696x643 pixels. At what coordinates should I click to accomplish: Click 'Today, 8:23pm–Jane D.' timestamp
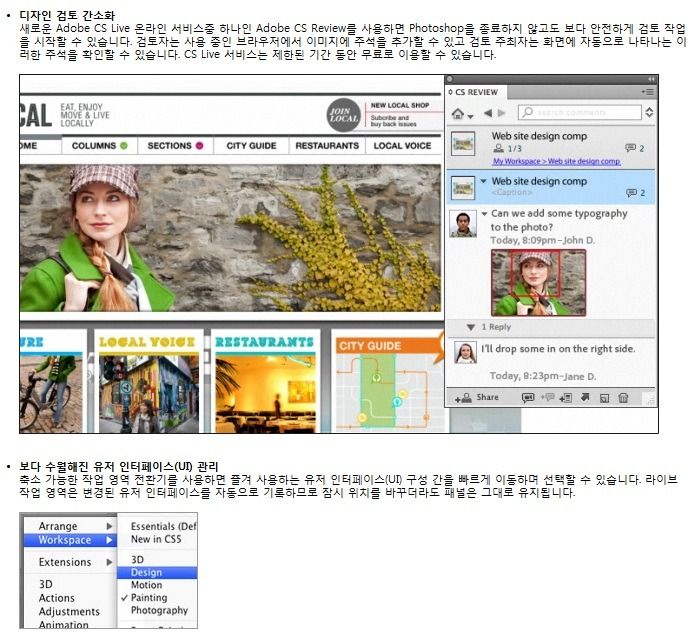coord(543,376)
